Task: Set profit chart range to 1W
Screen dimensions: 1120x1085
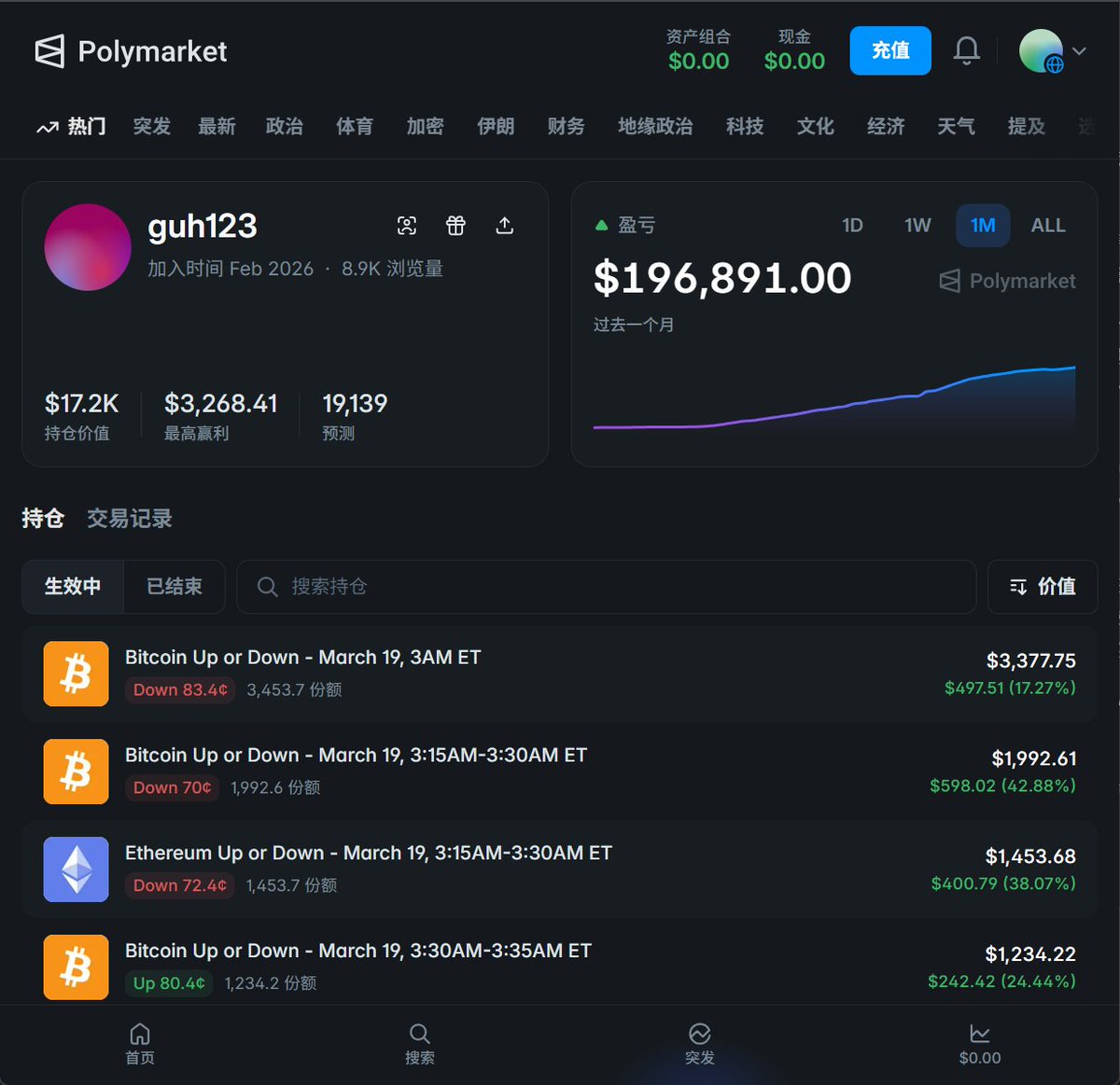Action: pyautogui.click(x=917, y=226)
